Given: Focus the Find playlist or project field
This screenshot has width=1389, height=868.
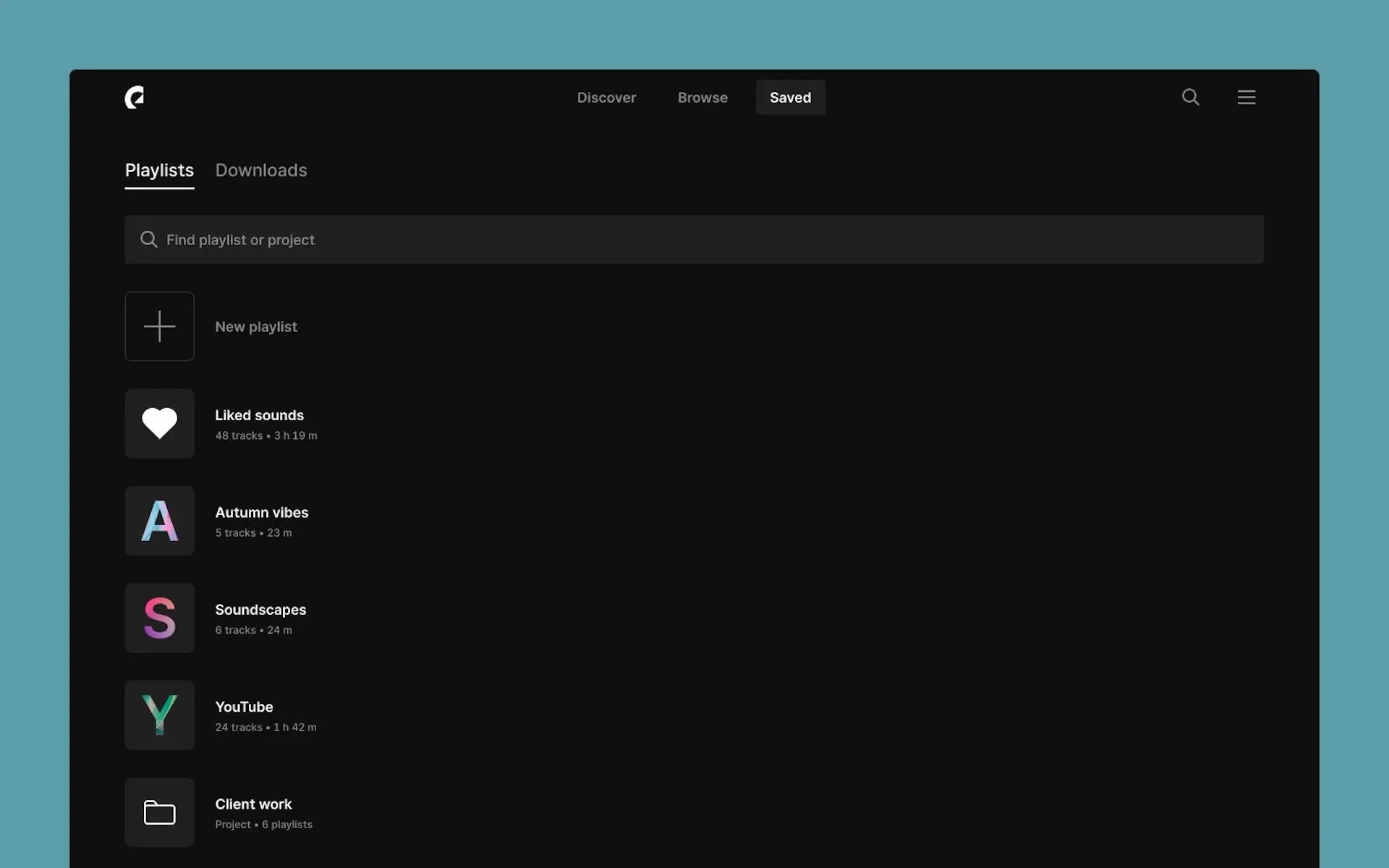Looking at the screenshot, I should point(694,239).
